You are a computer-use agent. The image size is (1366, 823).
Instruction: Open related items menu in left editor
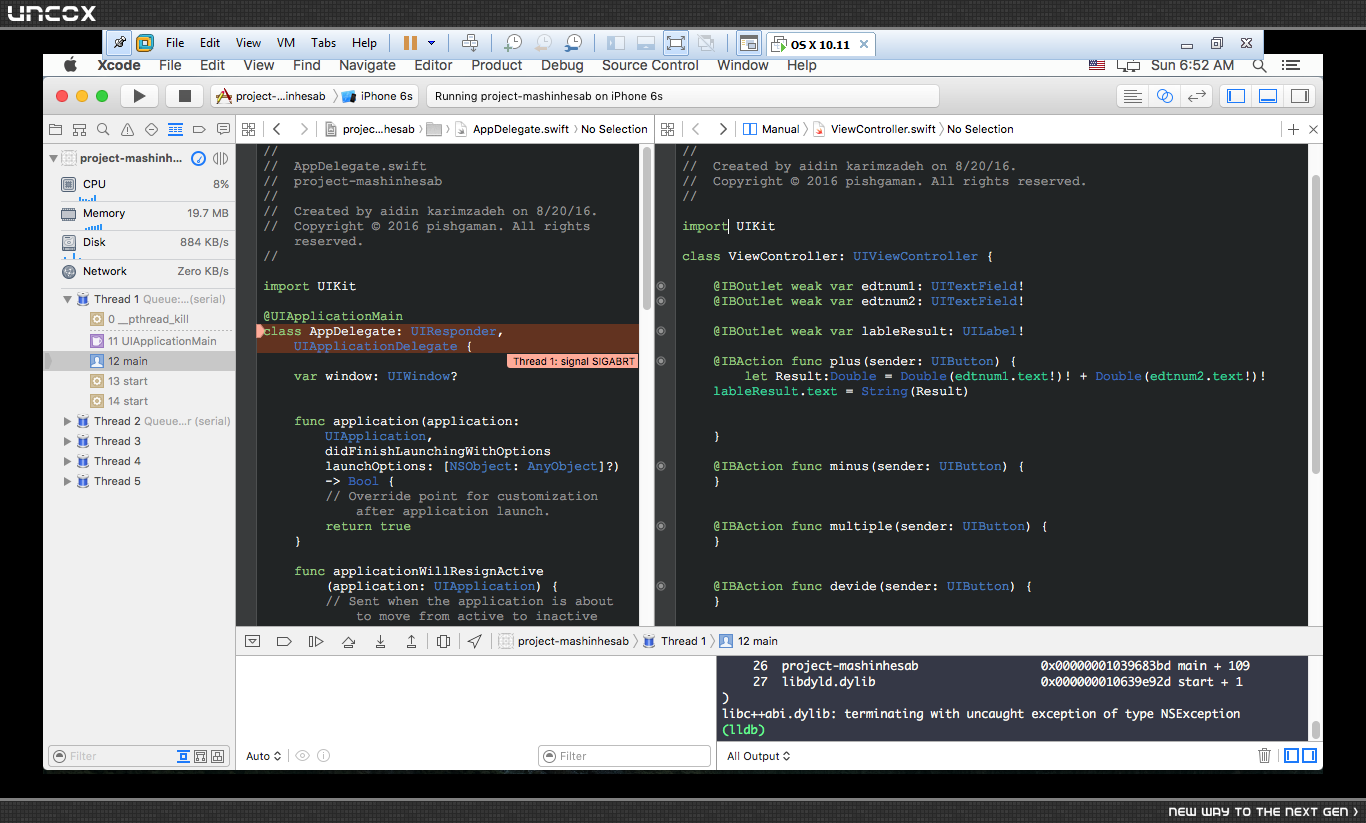click(x=249, y=129)
